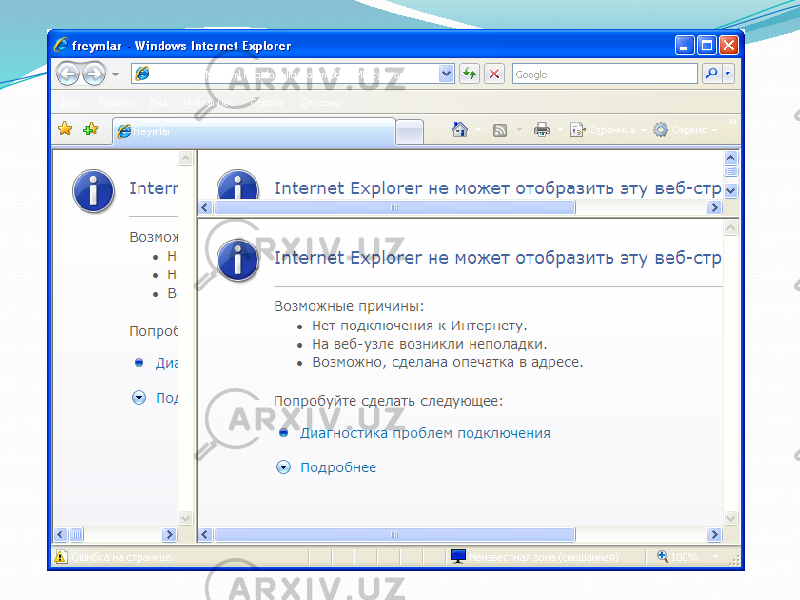Click 'Возможные причины:' heading in main frame
Viewport: 800px width, 600px height.
tap(349, 306)
